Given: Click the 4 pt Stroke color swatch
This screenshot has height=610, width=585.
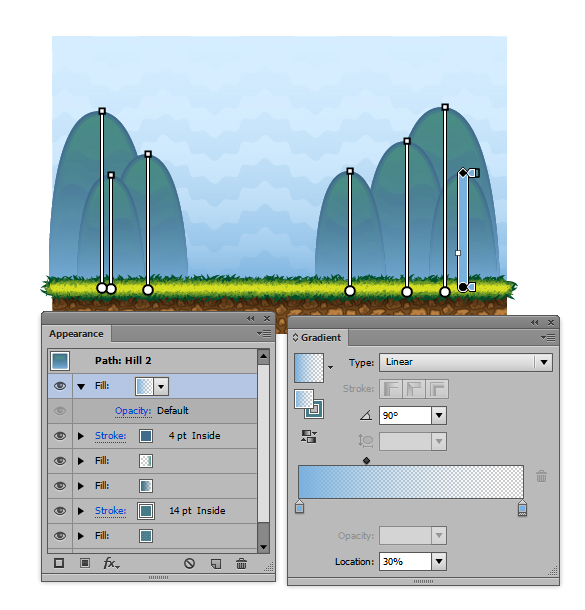Looking at the screenshot, I should [x=146, y=436].
